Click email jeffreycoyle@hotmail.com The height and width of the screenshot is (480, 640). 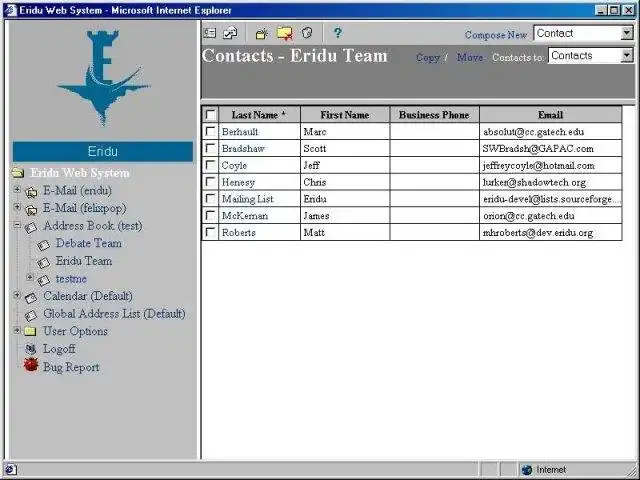pos(539,166)
